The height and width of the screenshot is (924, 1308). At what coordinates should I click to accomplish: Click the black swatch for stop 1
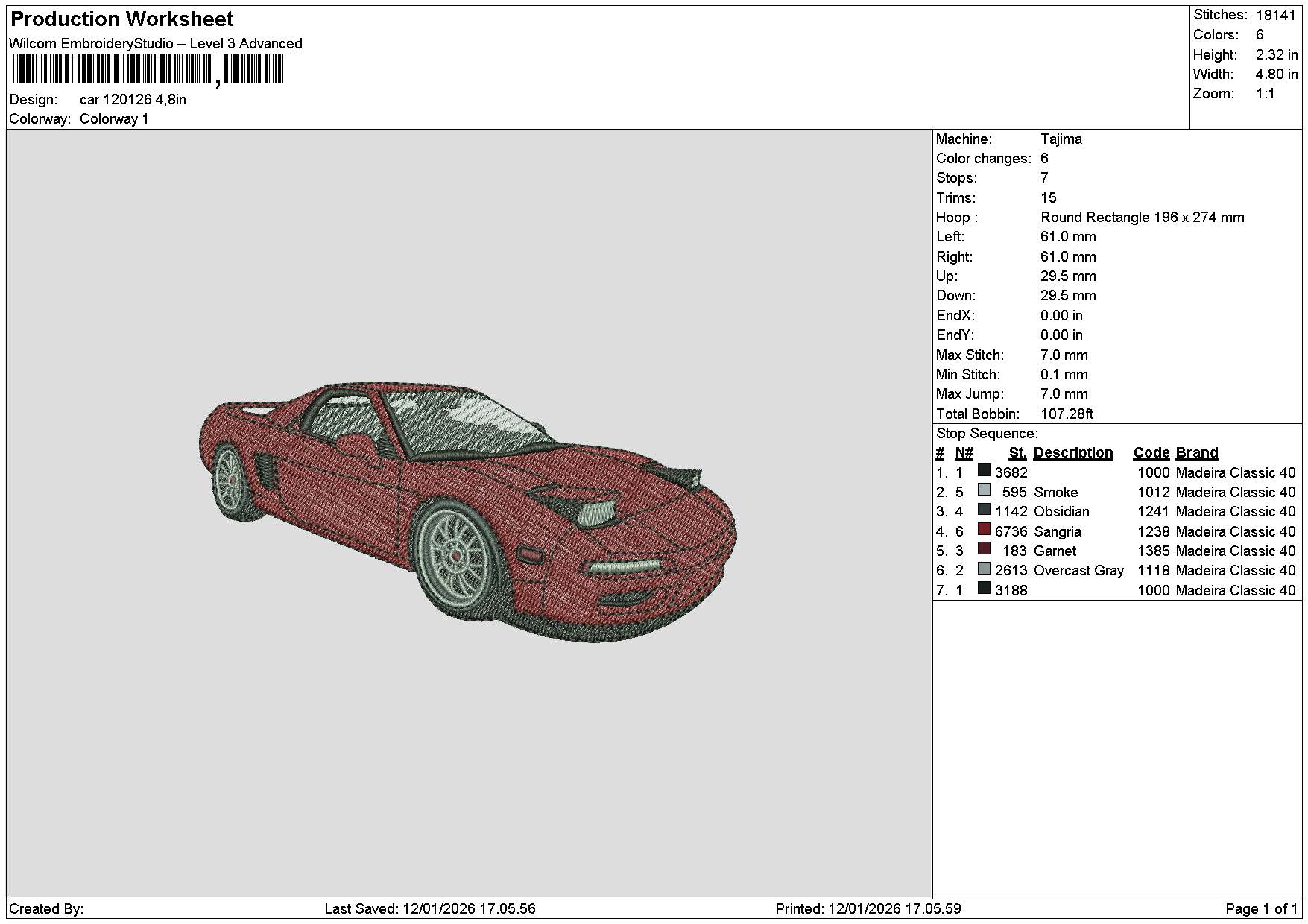984,471
